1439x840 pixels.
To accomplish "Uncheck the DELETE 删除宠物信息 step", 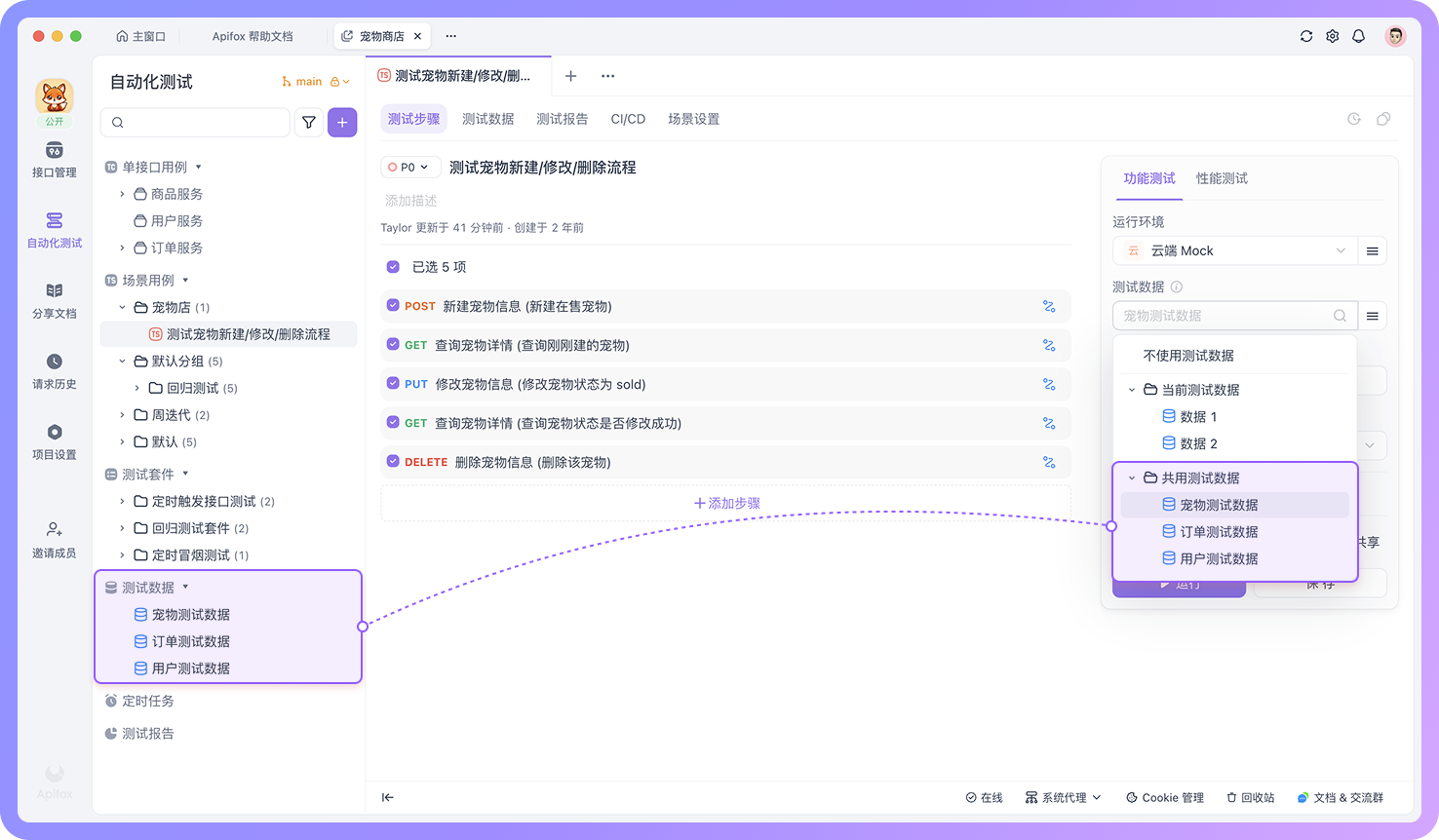I will (x=391, y=462).
